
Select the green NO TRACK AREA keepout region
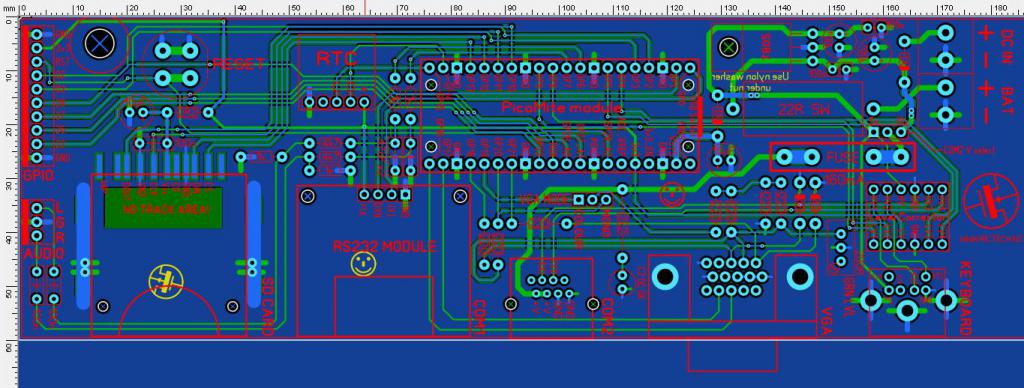coord(163,208)
